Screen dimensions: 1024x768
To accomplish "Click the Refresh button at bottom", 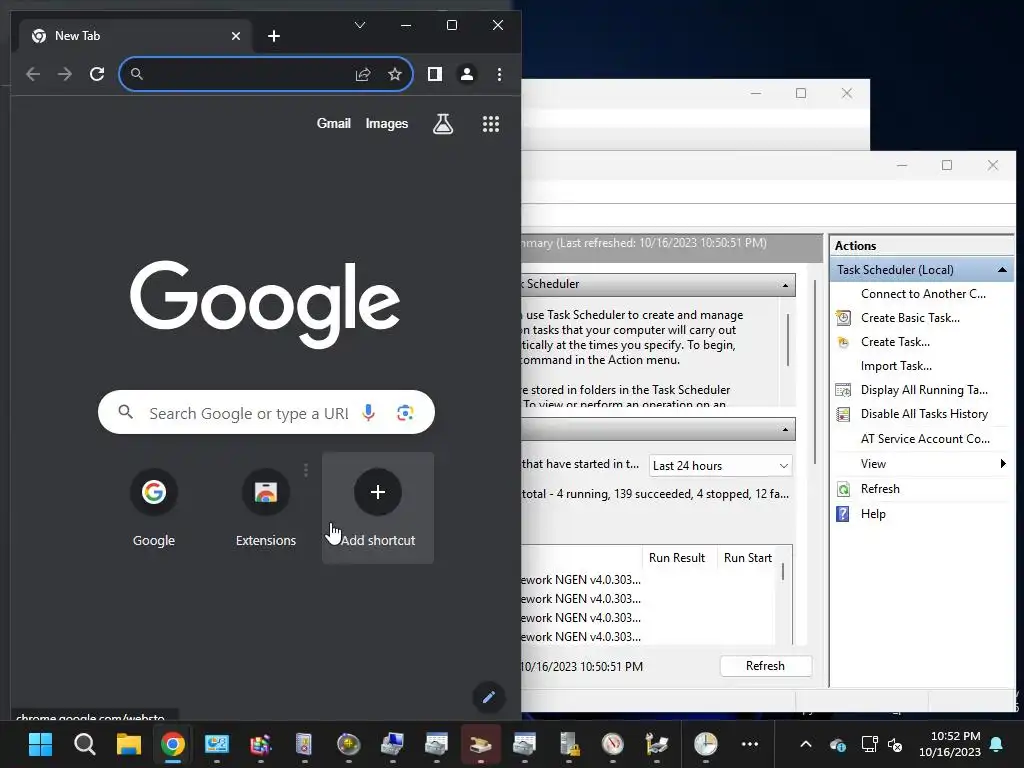I will point(765,666).
